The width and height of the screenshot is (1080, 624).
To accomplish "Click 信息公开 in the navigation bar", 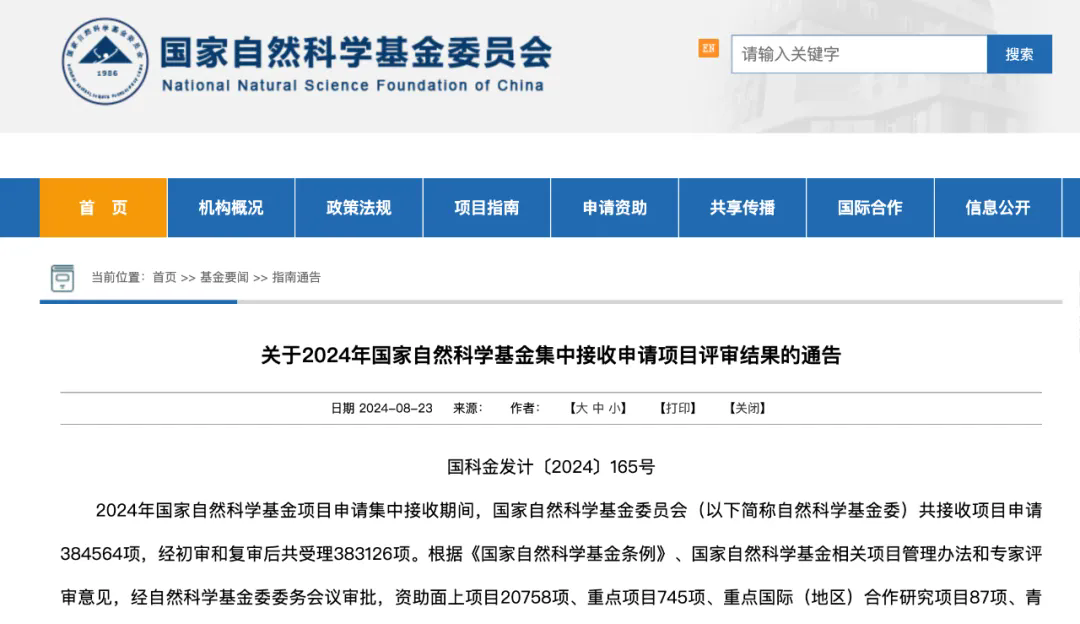I will 998,208.
